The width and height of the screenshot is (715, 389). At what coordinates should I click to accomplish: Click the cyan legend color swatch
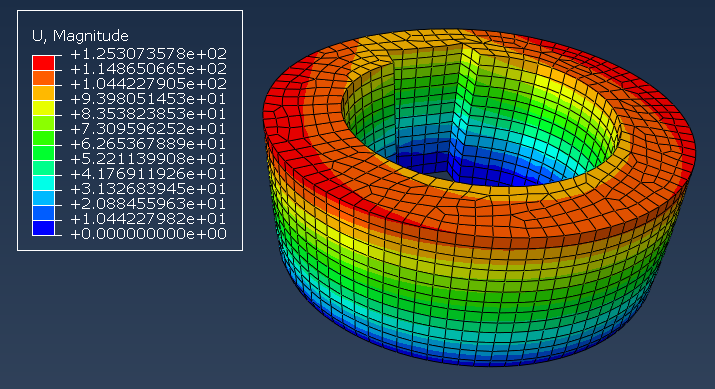pos(43,183)
